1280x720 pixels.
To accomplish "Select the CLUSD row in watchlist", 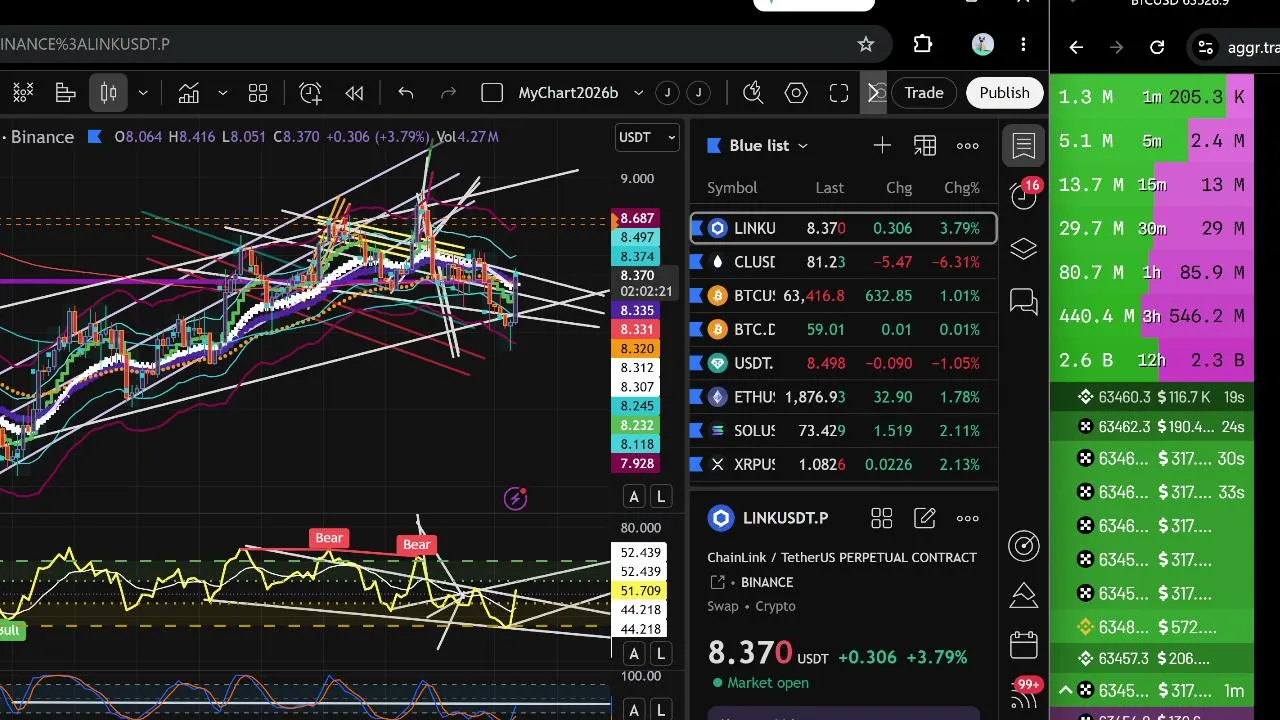I will tap(843, 262).
